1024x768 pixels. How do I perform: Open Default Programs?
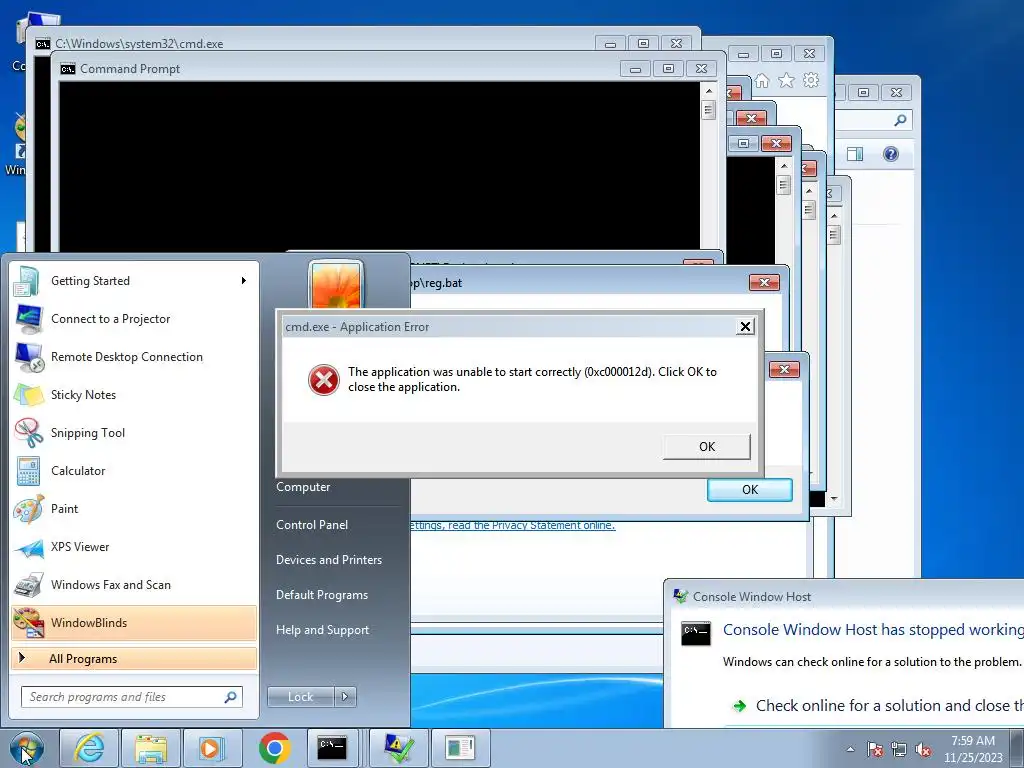click(321, 595)
